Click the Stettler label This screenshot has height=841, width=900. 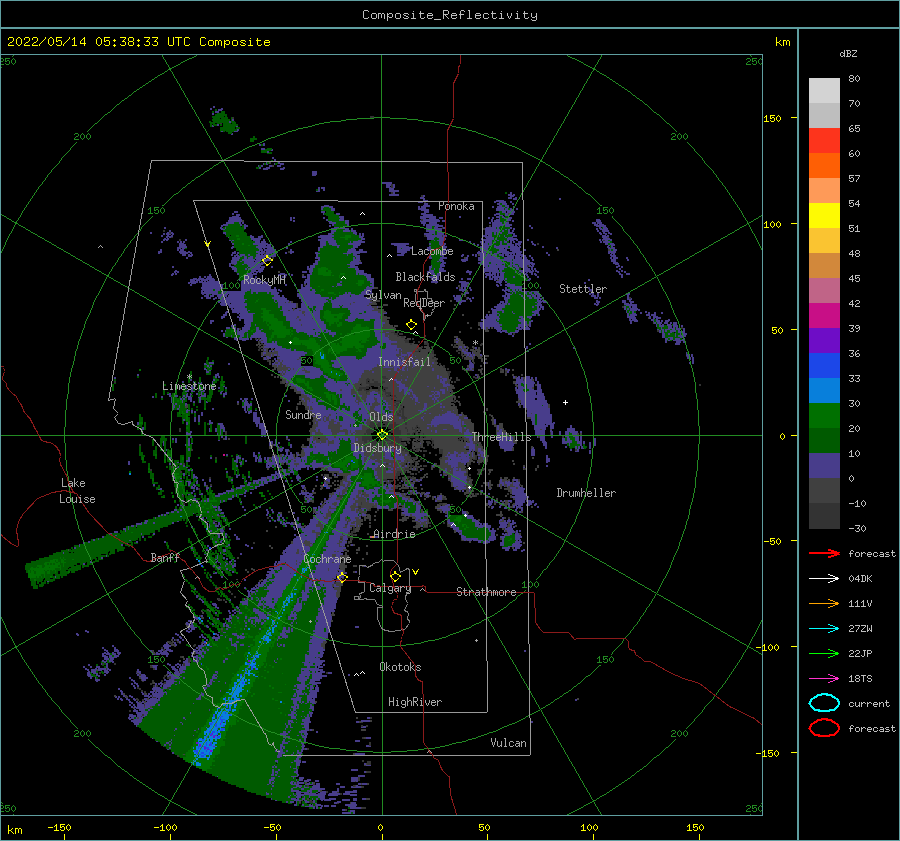tap(583, 289)
